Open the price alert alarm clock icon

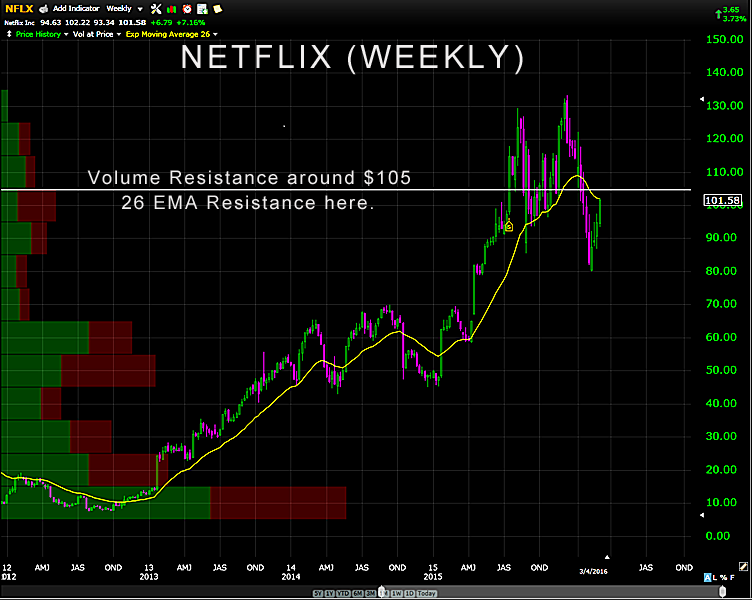click(x=187, y=9)
